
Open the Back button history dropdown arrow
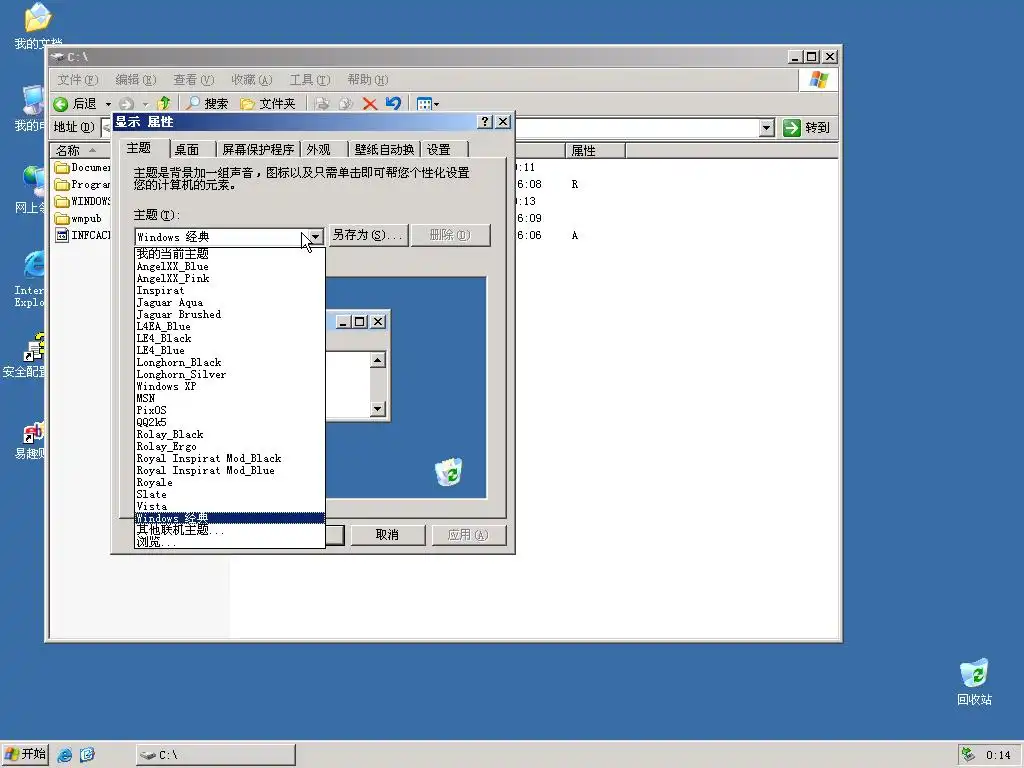click(x=108, y=104)
